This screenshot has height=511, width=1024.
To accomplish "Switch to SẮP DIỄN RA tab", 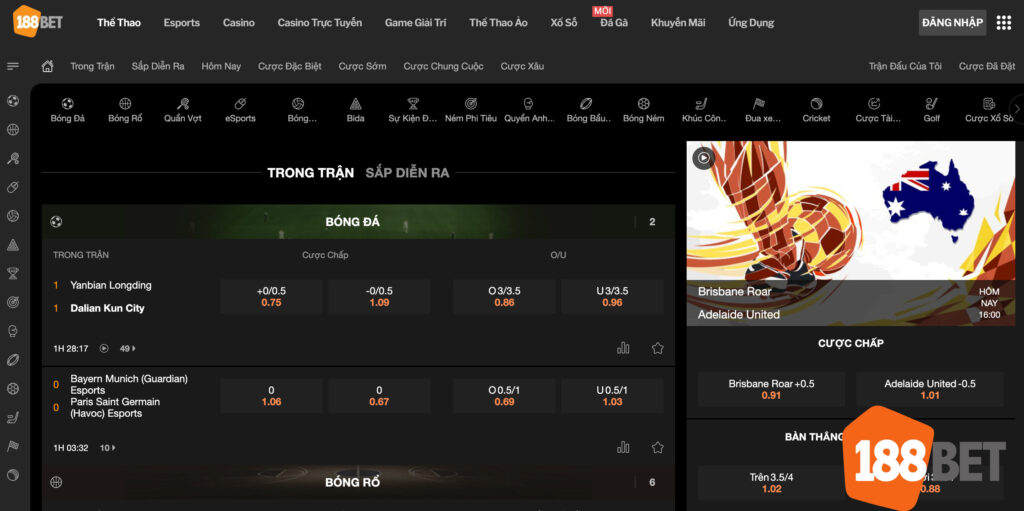I will coord(408,173).
